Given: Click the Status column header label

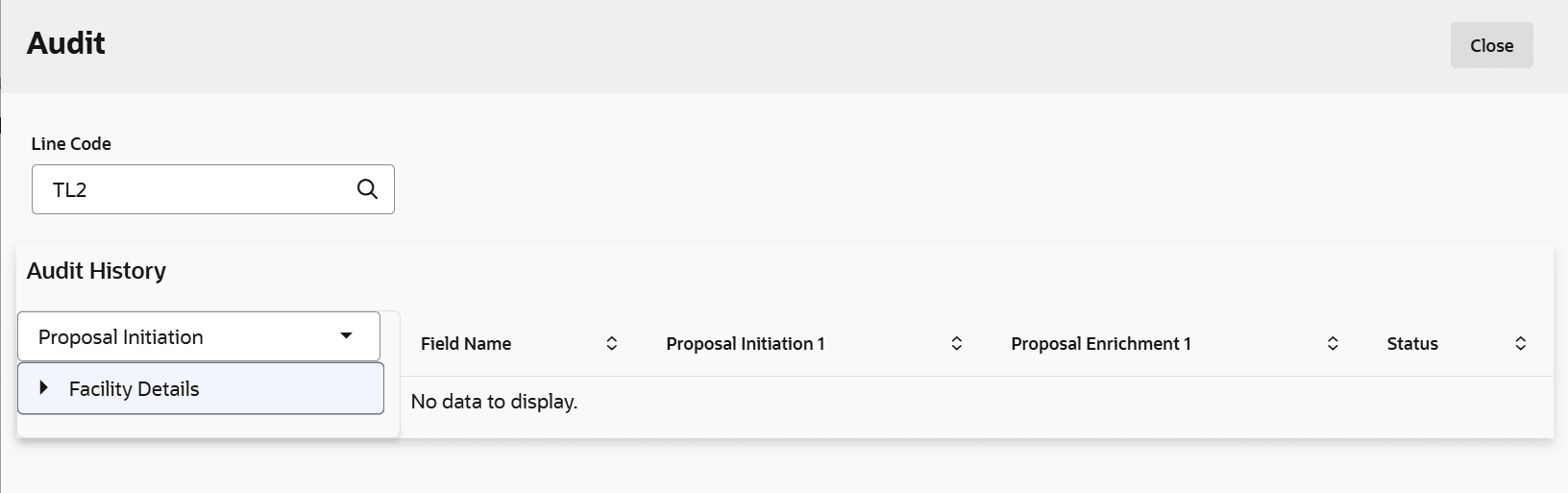Looking at the screenshot, I should [1412, 344].
